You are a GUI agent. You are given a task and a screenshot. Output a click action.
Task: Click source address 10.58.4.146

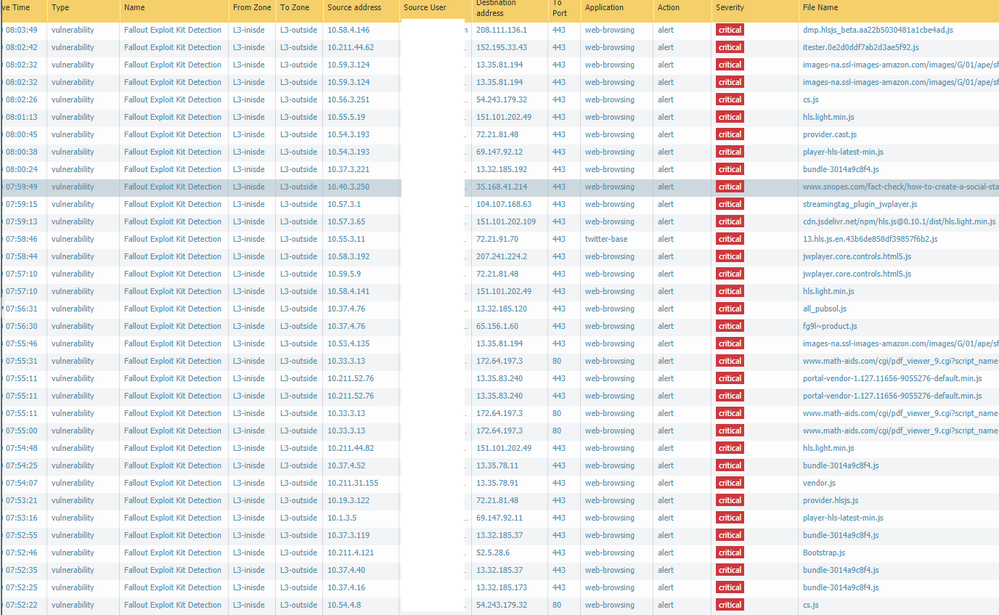[349, 30]
